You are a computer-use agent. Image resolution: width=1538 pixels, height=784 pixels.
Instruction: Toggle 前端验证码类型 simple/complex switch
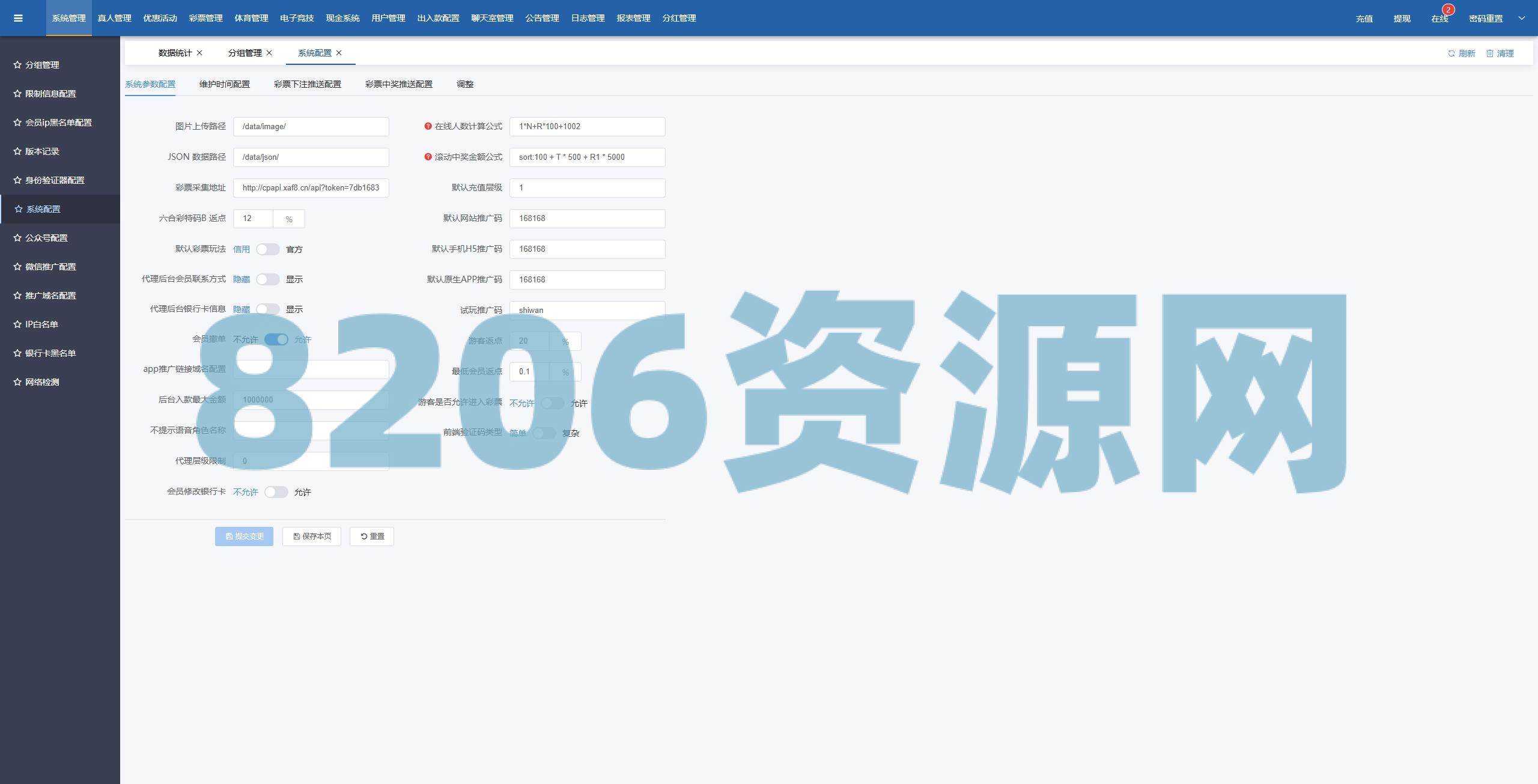[x=544, y=433]
